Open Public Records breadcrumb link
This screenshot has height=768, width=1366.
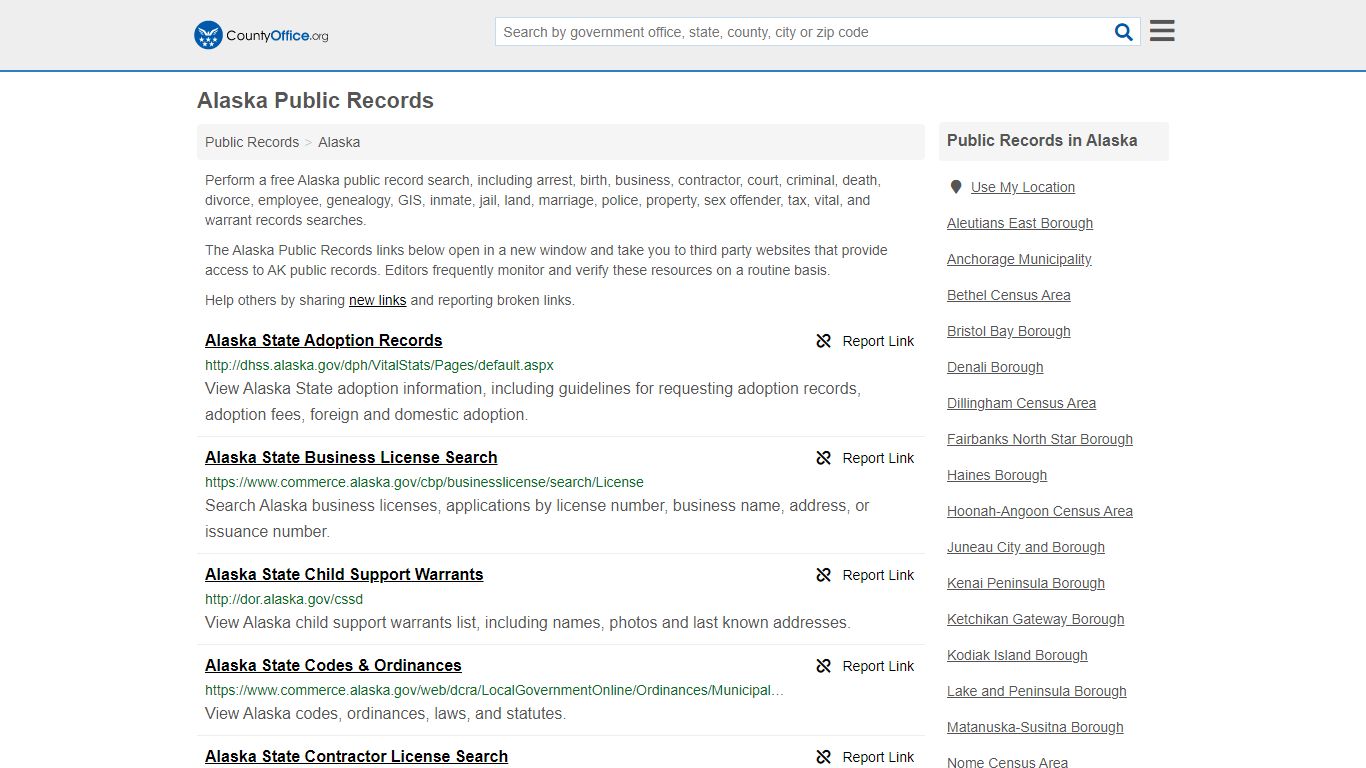click(x=252, y=142)
